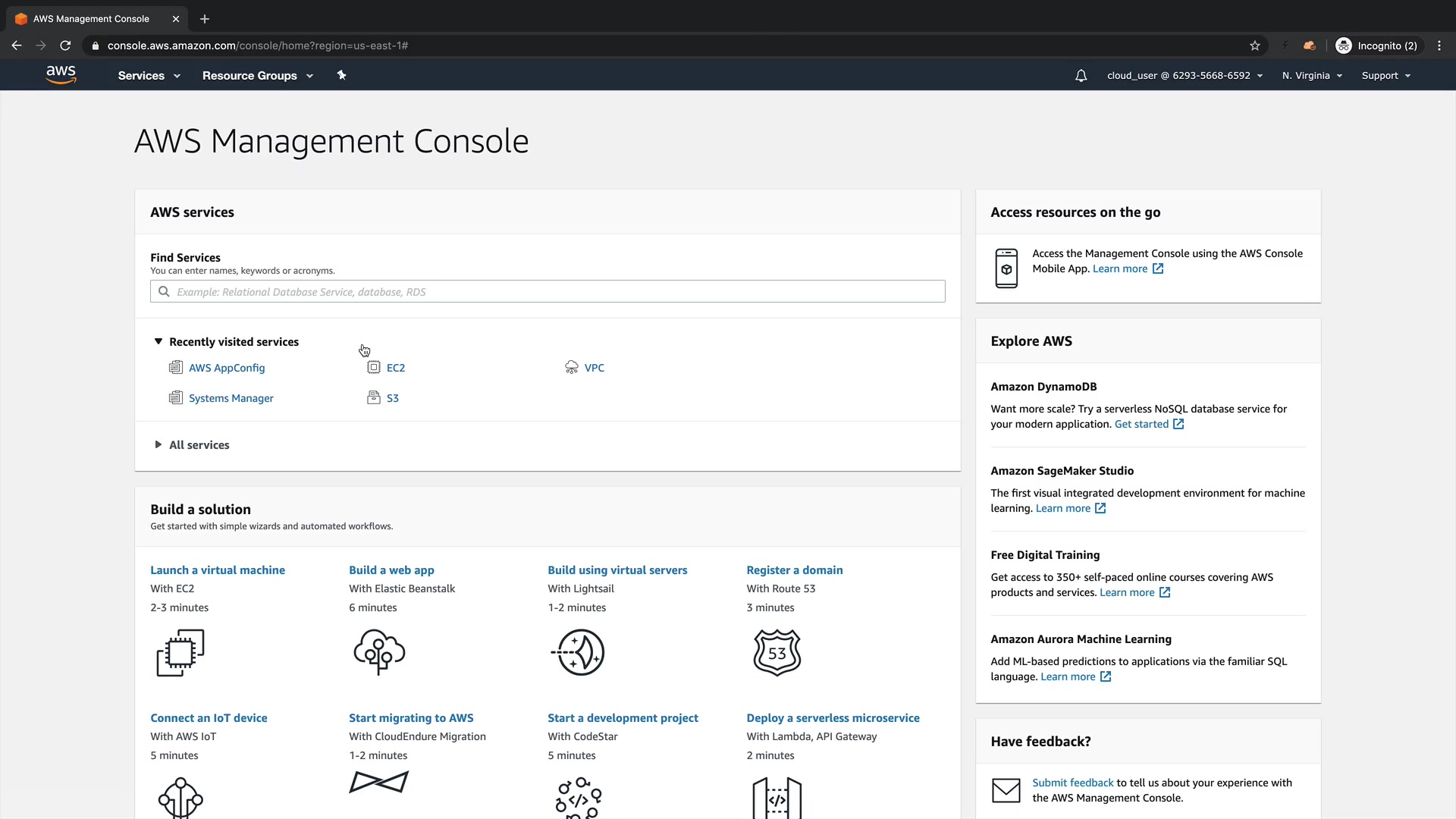Open the cloud_user account dropdown
The image size is (1456, 819).
pos(1185,76)
